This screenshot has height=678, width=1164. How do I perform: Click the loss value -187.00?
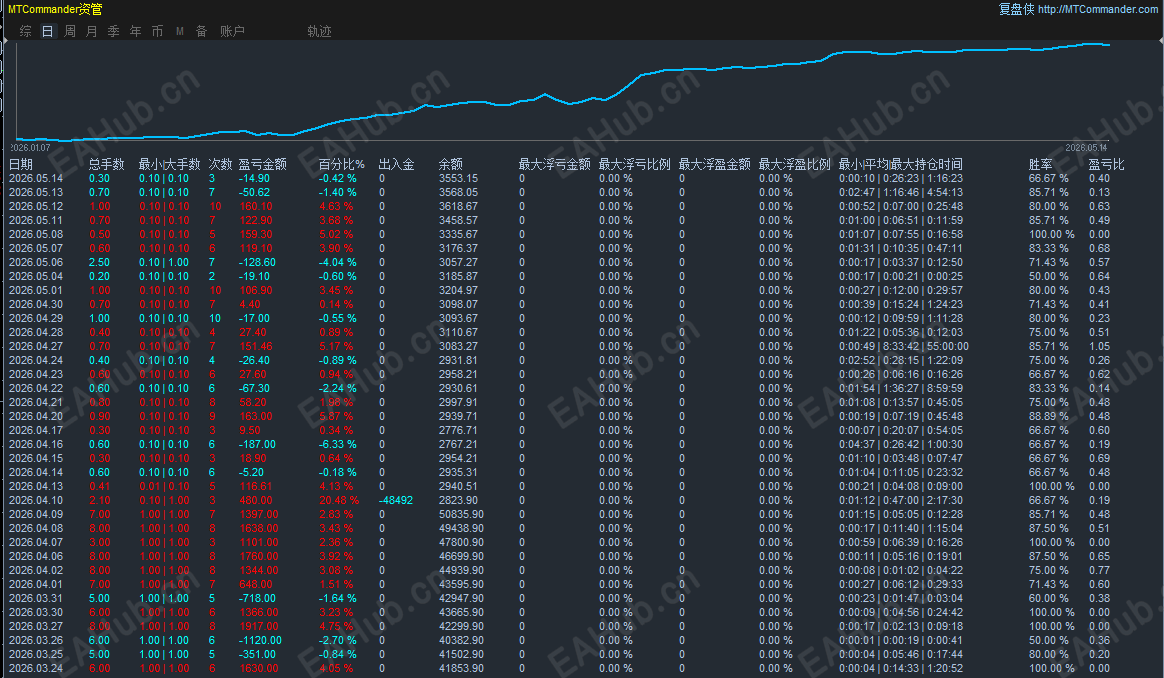click(x=257, y=445)
